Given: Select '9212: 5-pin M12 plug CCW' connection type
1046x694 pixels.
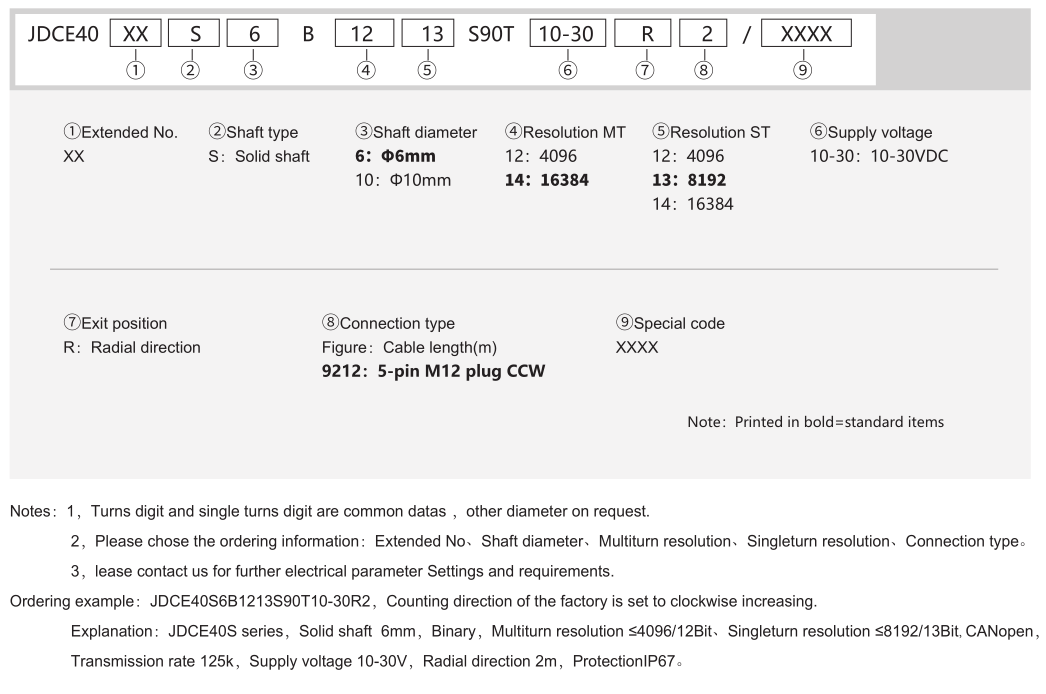Looking at the screenshot, I should click(432, 372).
